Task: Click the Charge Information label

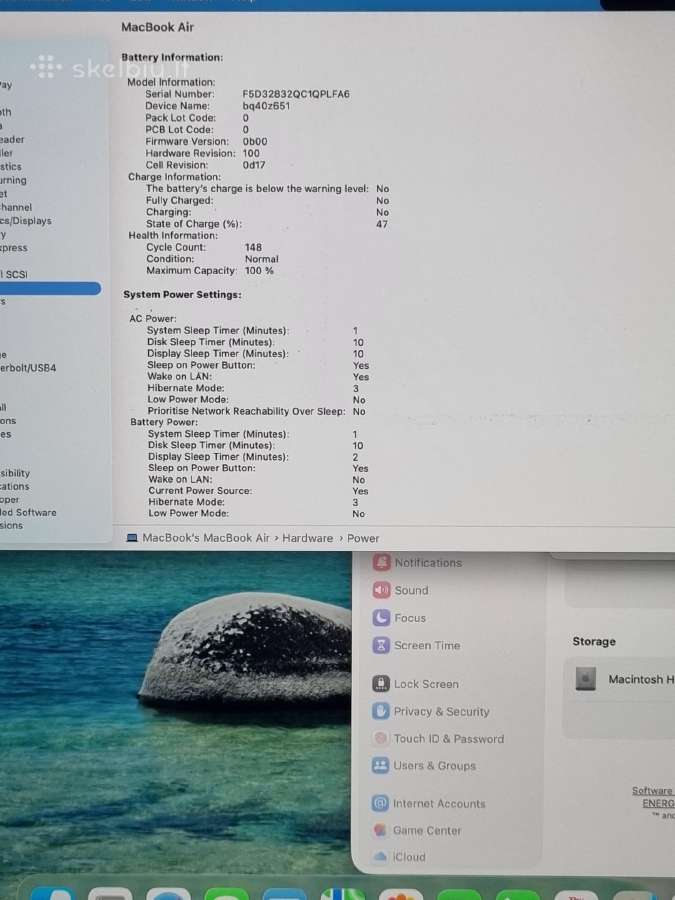Action: point(174,177)
